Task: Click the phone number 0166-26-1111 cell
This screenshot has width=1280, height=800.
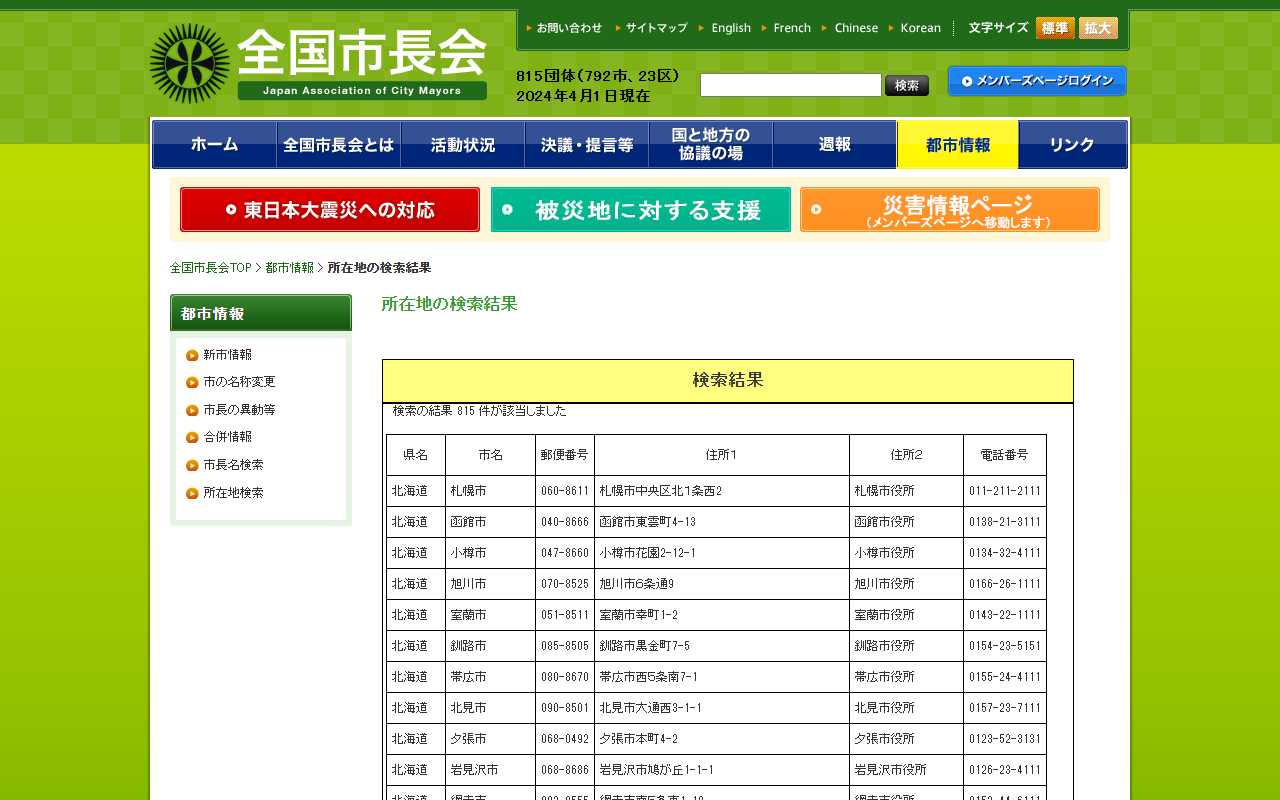Action: pos(1005,584)
